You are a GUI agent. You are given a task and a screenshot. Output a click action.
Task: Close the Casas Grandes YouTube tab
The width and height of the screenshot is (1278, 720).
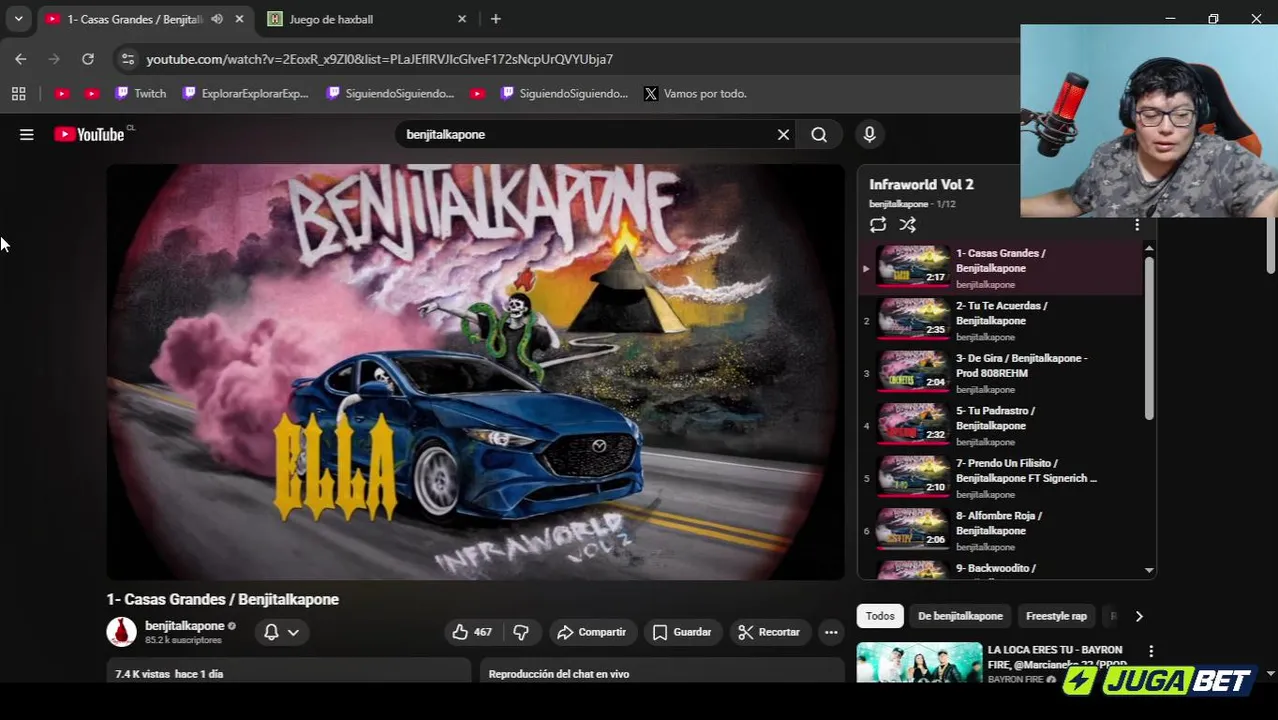[239, 19]
